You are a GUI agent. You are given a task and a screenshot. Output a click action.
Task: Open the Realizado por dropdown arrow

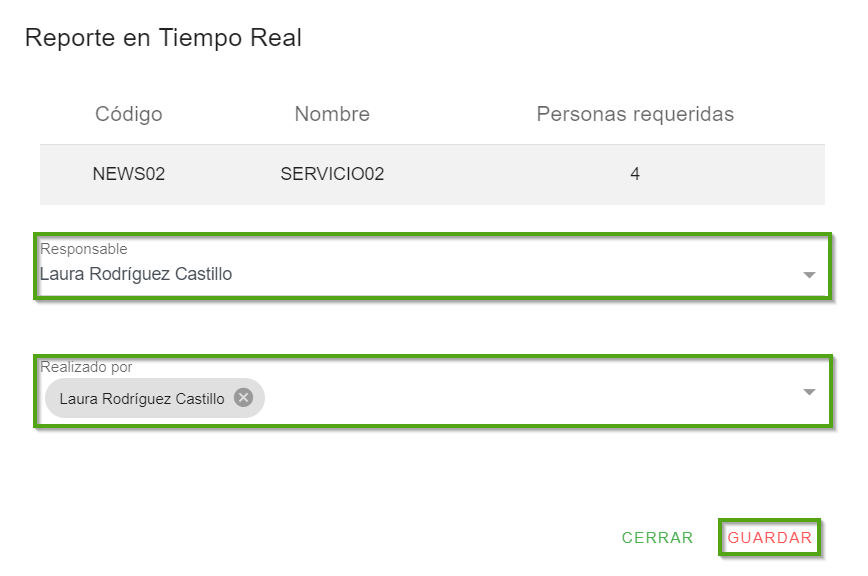[x=810, y=392]
